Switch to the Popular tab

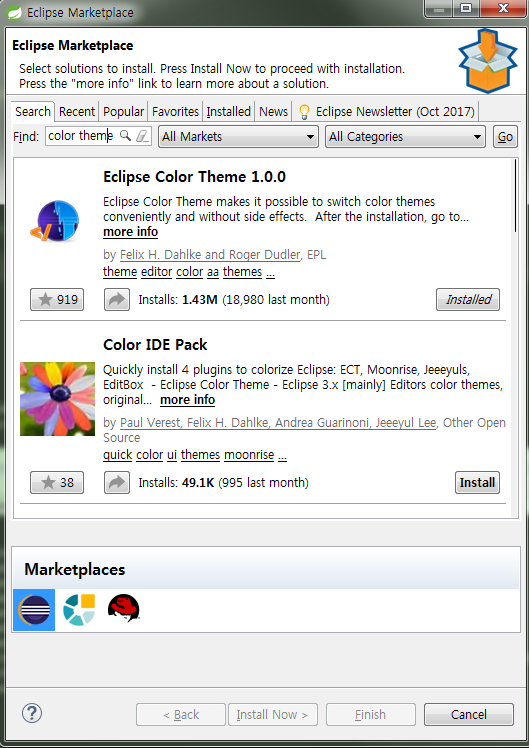(124, 112)
